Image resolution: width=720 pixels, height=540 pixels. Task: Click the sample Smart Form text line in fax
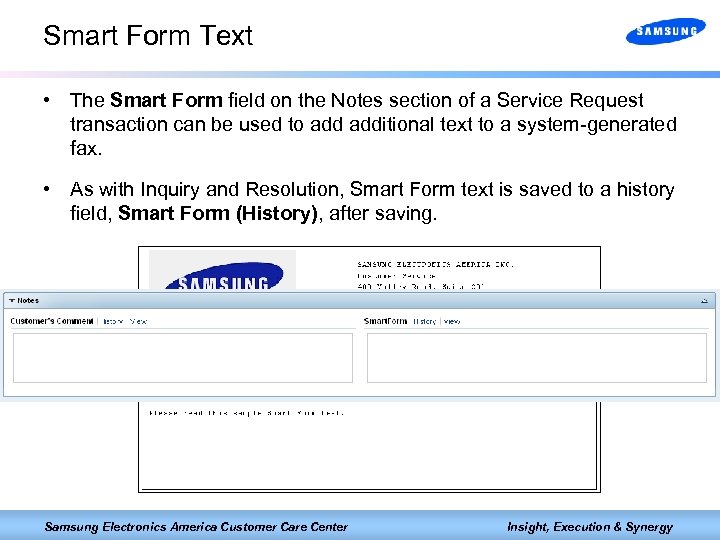click(x=246, y=413)
